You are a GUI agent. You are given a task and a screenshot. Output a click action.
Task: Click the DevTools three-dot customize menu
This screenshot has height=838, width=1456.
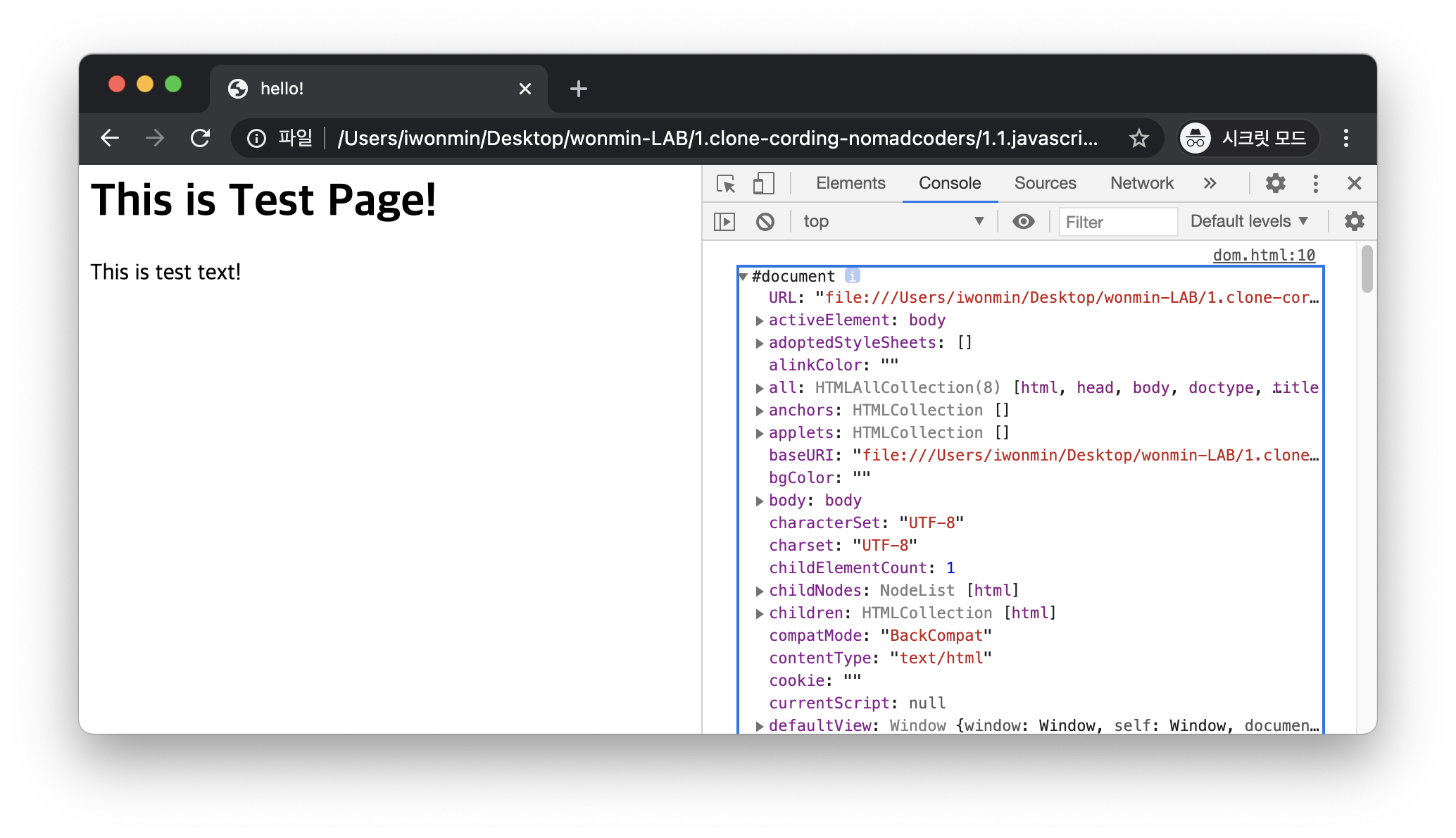point(1315,184)
